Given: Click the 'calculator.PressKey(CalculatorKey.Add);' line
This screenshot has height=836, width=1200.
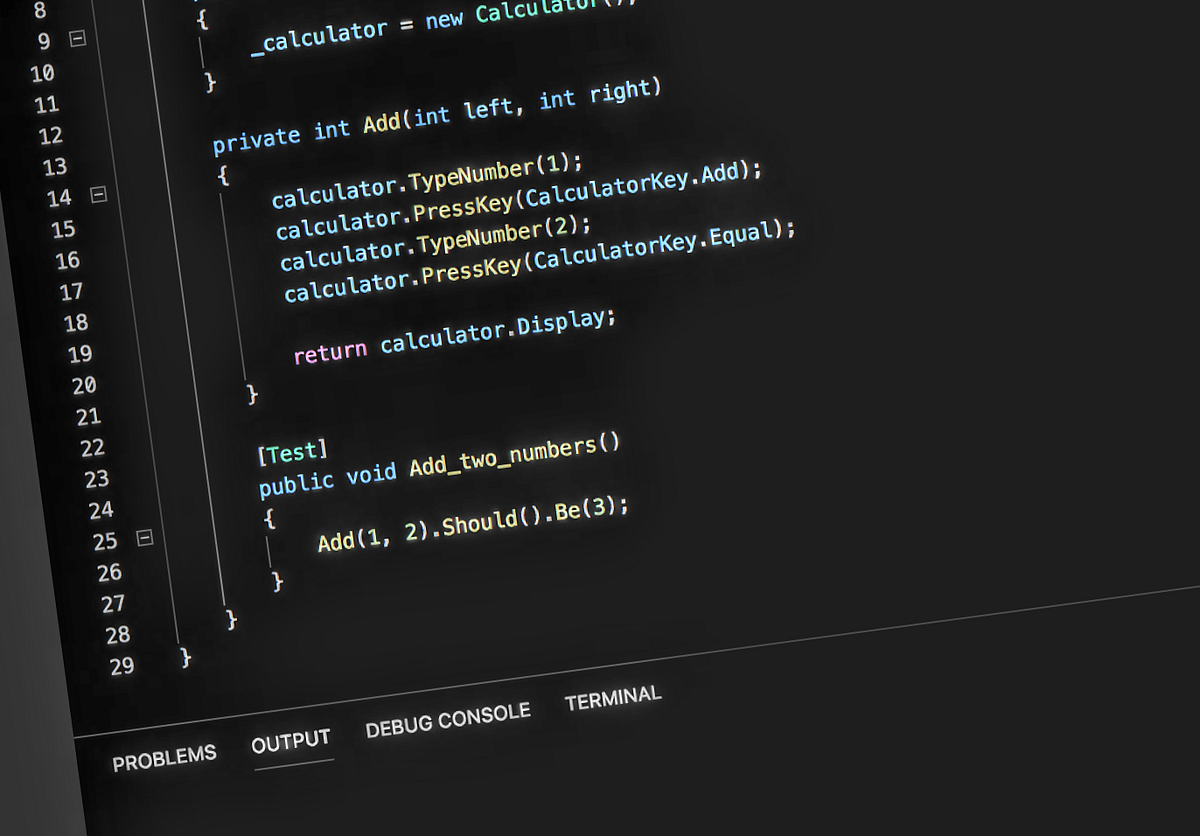Looking at the screenshot, I should click(x=519, y=201).
